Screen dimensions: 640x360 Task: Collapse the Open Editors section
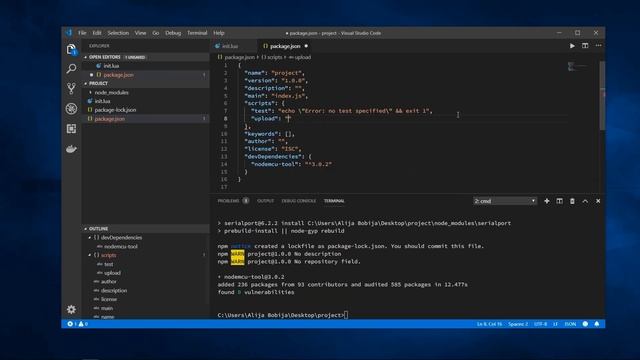pyautogui.click(x=86, y=57)
